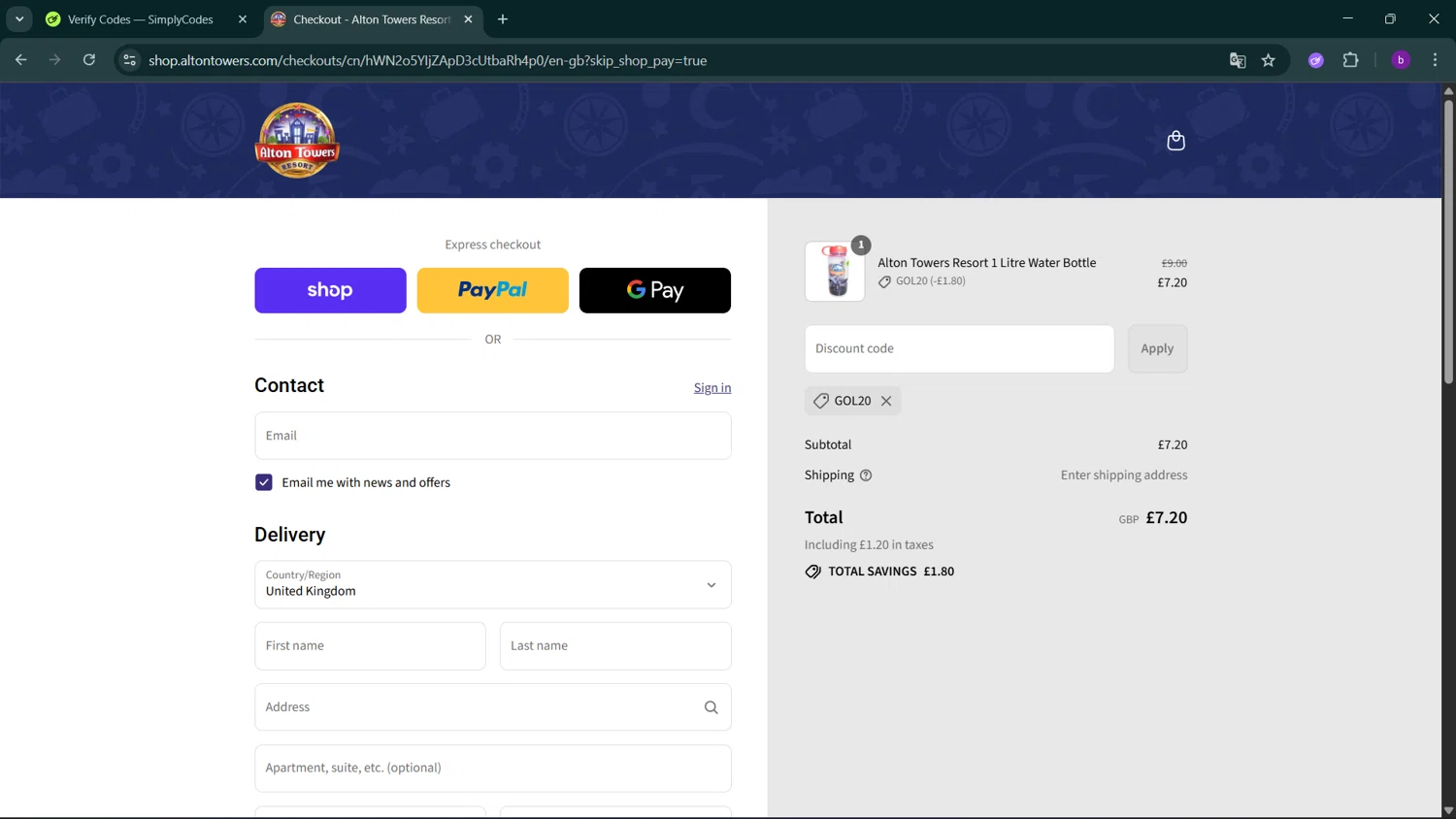Click the Total GBP £7.20 amount

[x=1166, y=518]
